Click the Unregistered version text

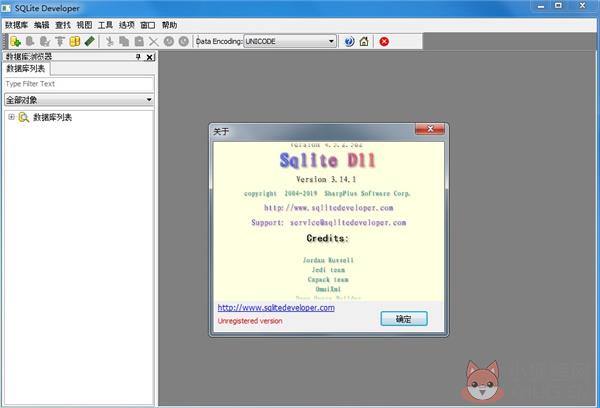[250, 321]
